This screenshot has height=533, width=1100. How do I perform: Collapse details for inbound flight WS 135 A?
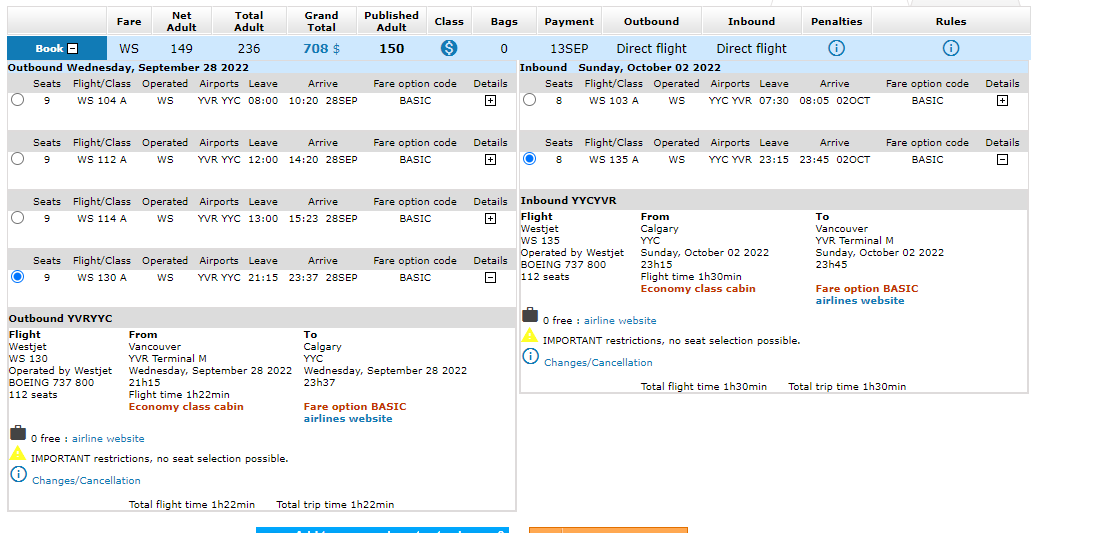(x=1002, y=160)
